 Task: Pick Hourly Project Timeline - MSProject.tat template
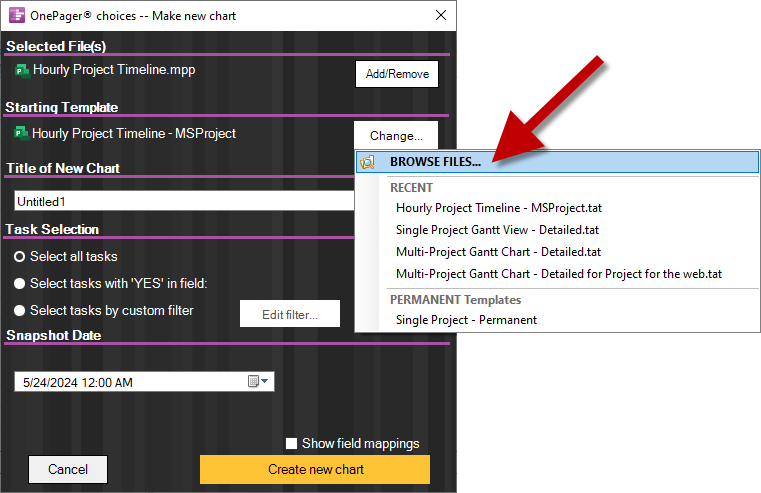[499, 208]
